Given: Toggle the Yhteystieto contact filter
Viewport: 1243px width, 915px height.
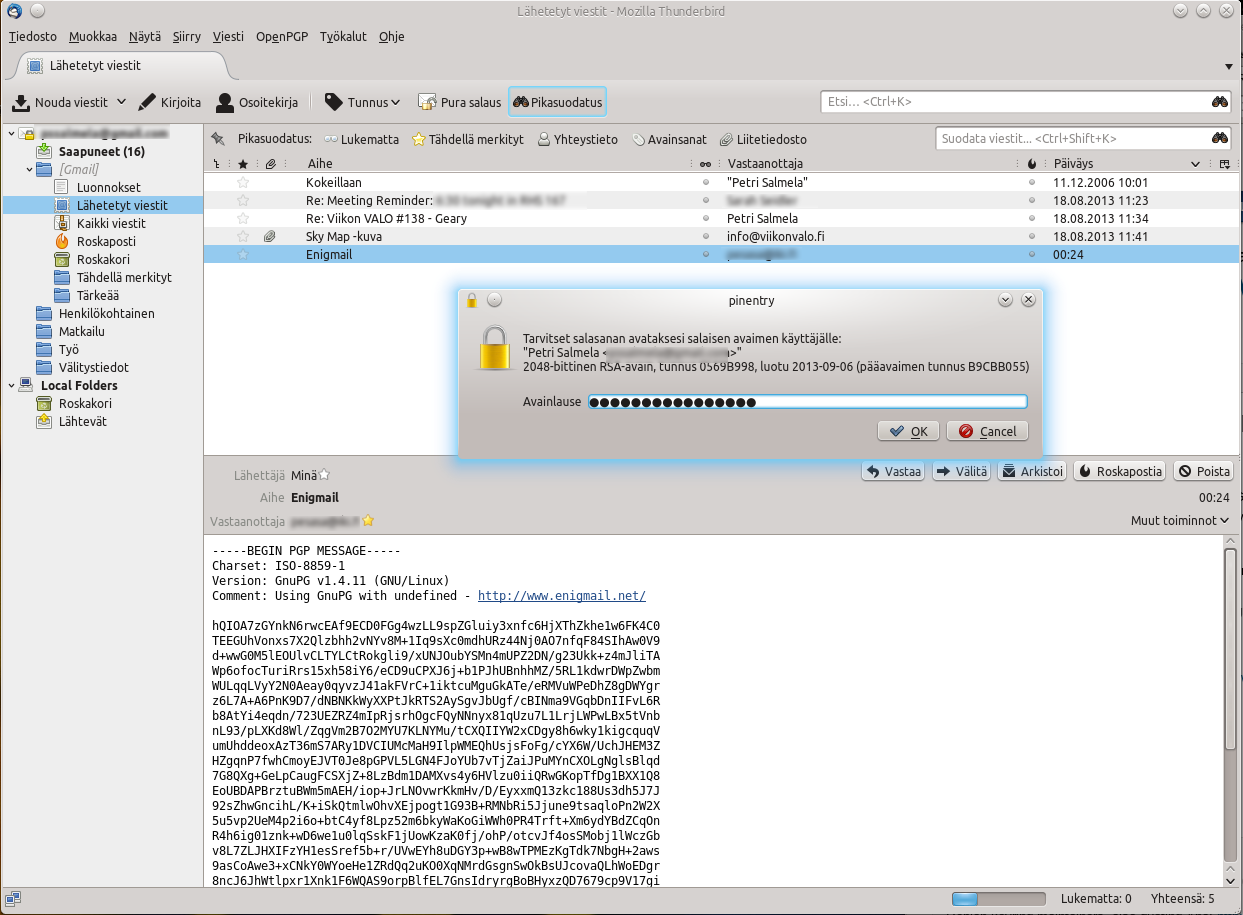Looking at the screenshot, I should (578, 139).
